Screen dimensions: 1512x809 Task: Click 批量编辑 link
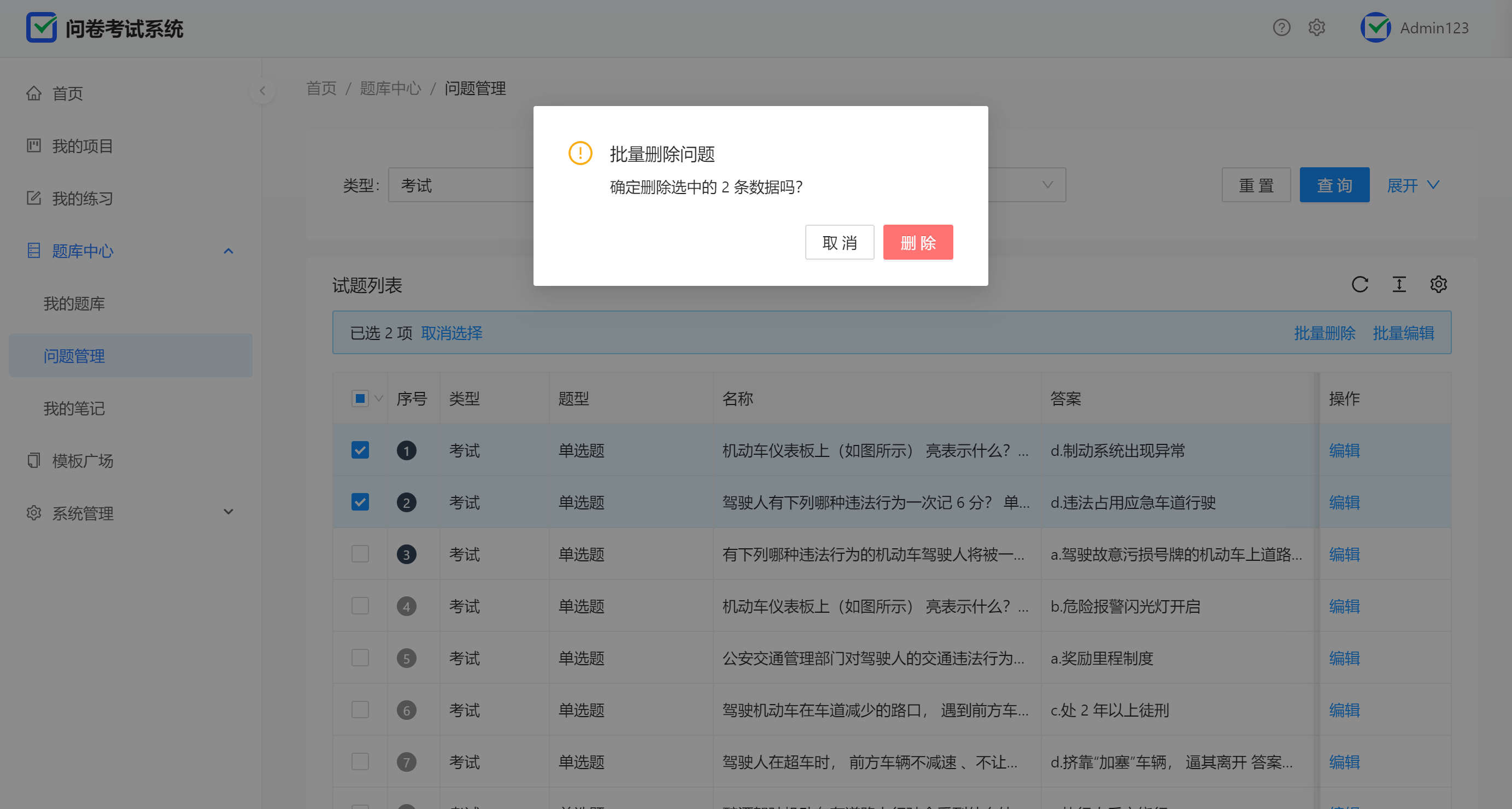1403,333
